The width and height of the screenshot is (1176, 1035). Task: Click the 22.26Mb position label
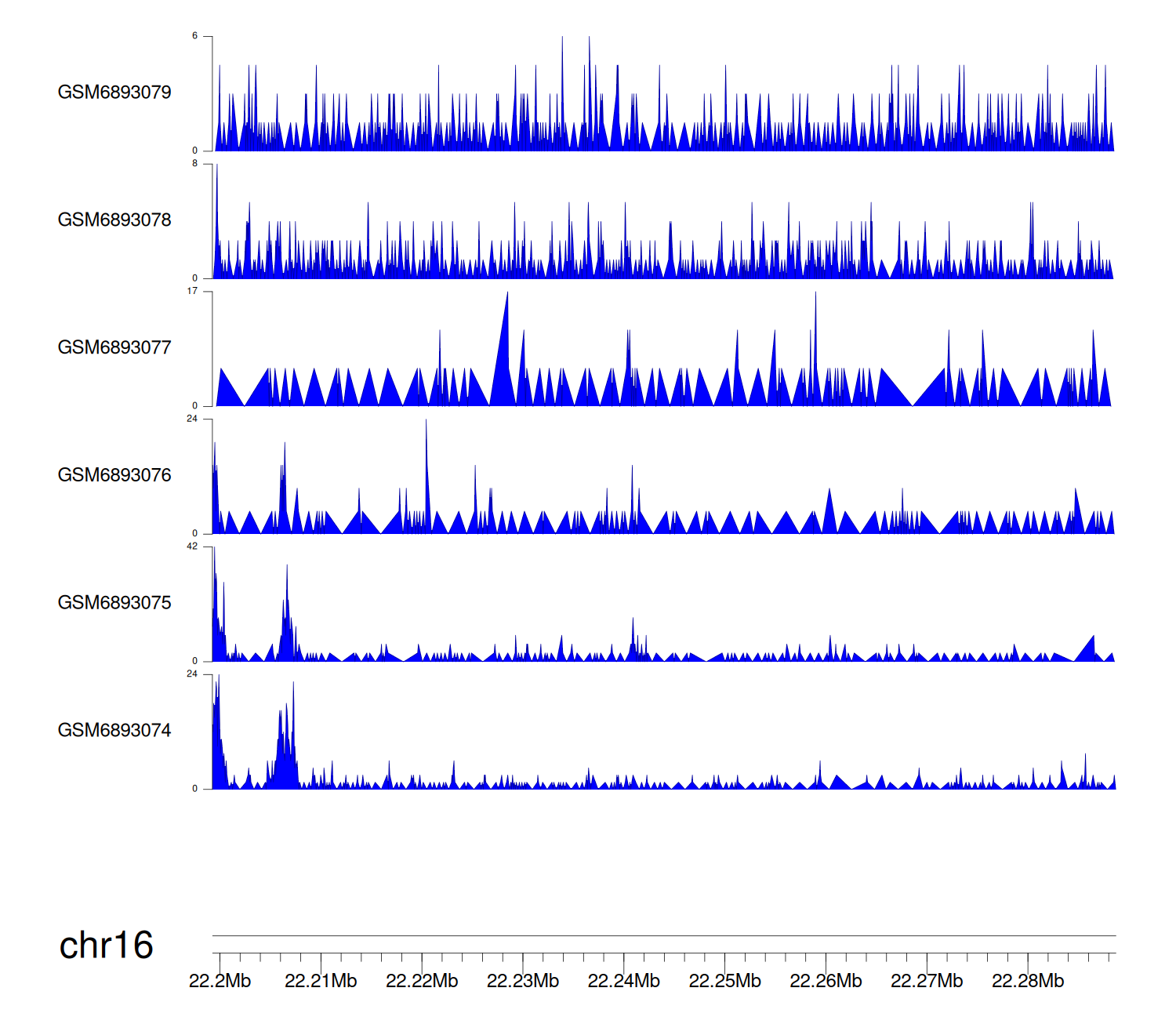tap(826, 981)
